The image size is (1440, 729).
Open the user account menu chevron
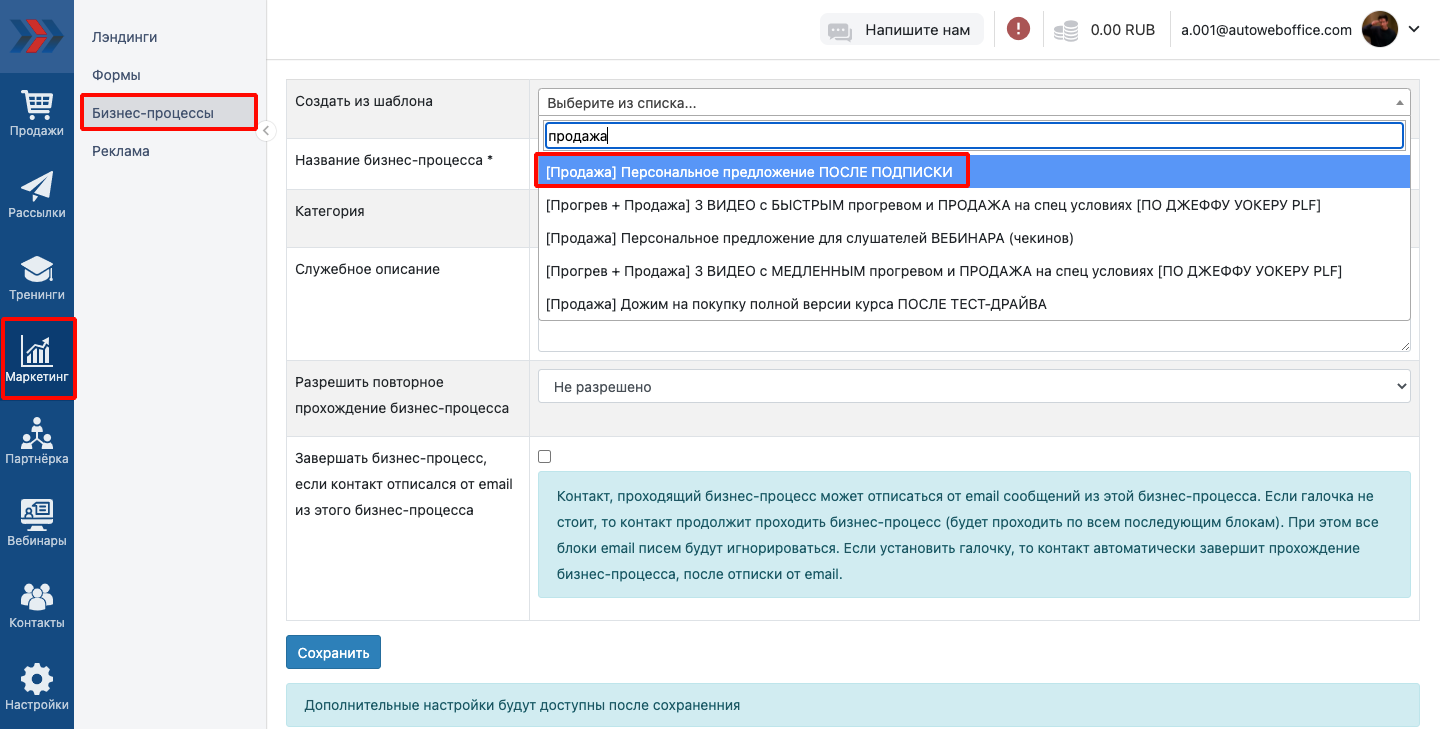(x=1414, y=29)
